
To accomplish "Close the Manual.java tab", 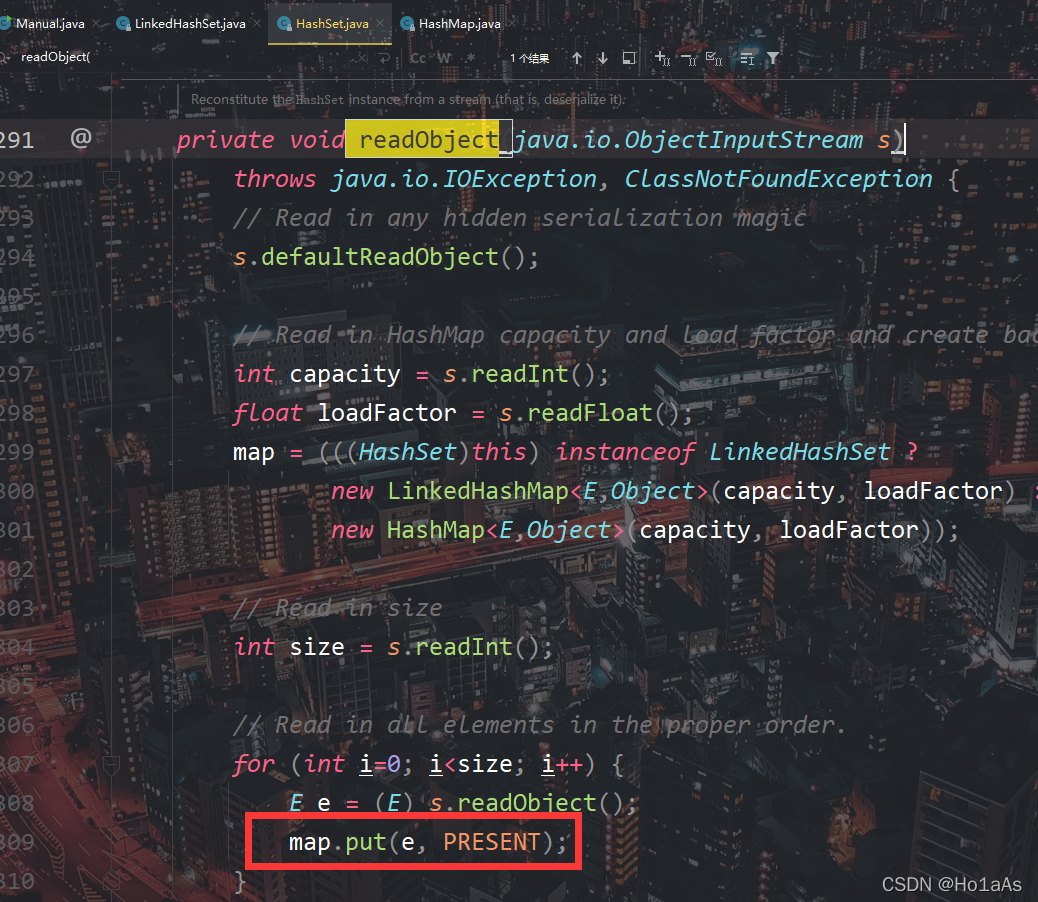I will pyautogui.click(x=97, y=24).
